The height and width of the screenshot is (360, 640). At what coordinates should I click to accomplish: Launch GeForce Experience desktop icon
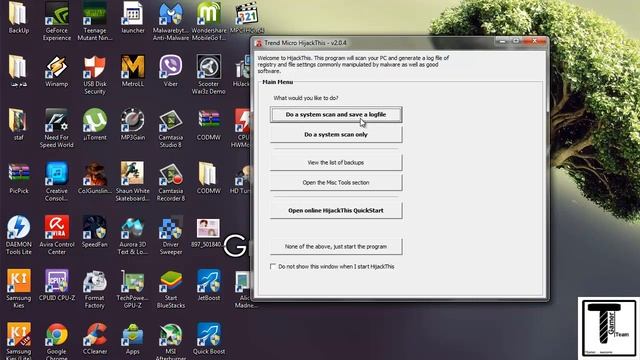coord(56,21)
